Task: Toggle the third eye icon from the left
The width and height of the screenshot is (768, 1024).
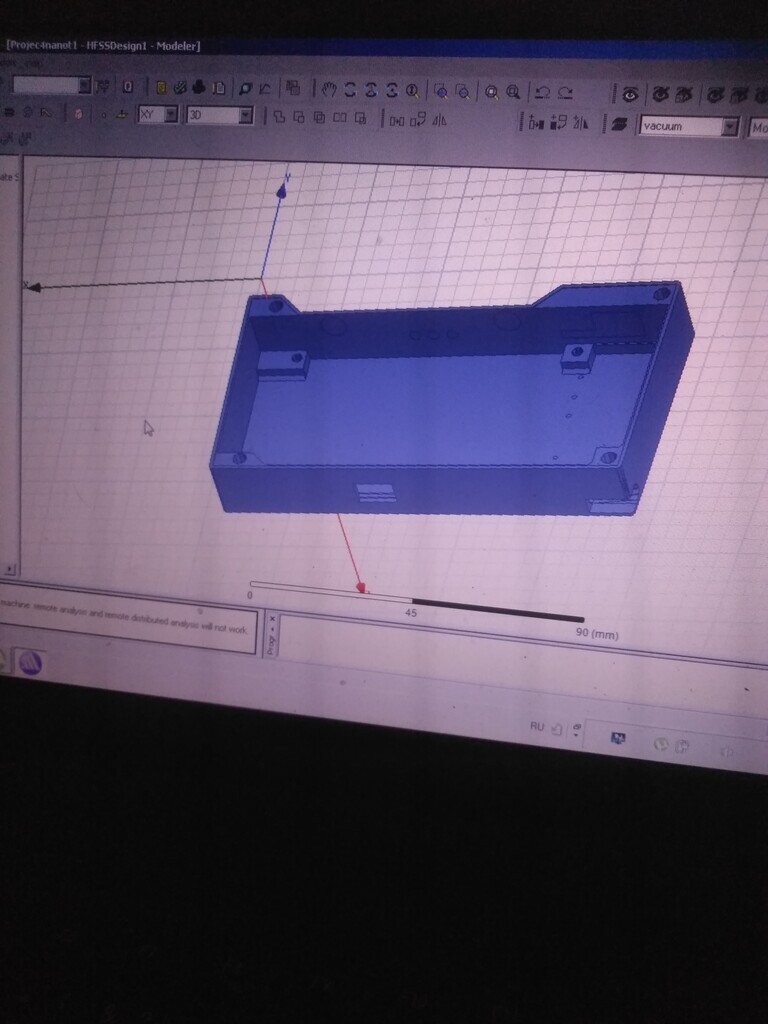Action: (684, 95)
